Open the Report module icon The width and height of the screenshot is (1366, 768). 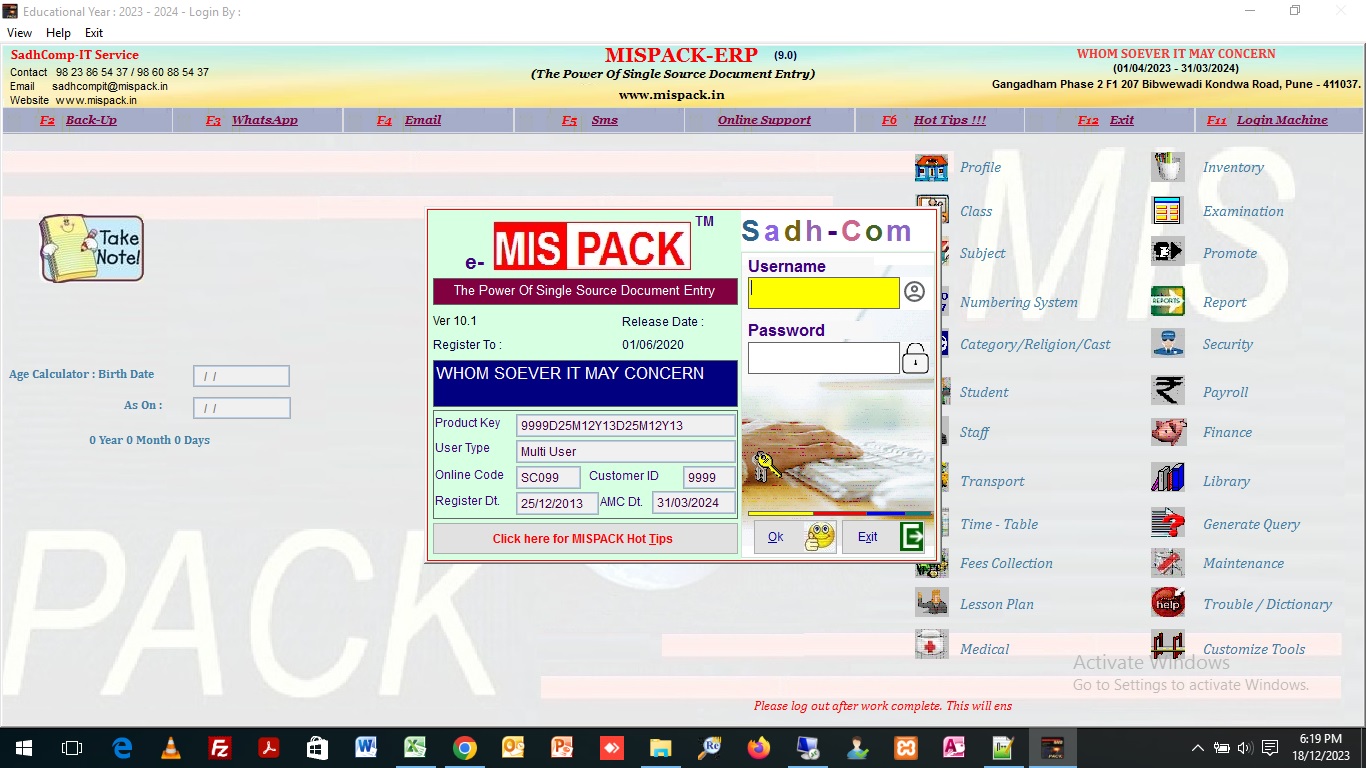pyautogui.click(x=1167, y=301)
